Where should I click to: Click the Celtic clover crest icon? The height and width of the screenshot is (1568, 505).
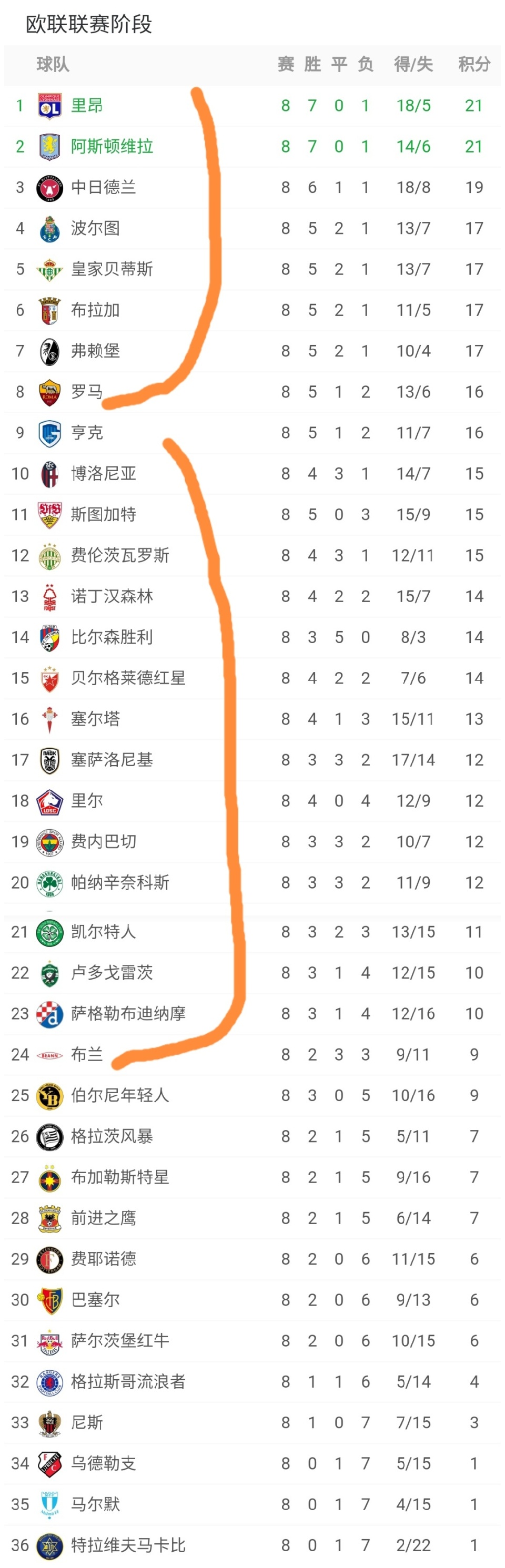tap(49, 932)
